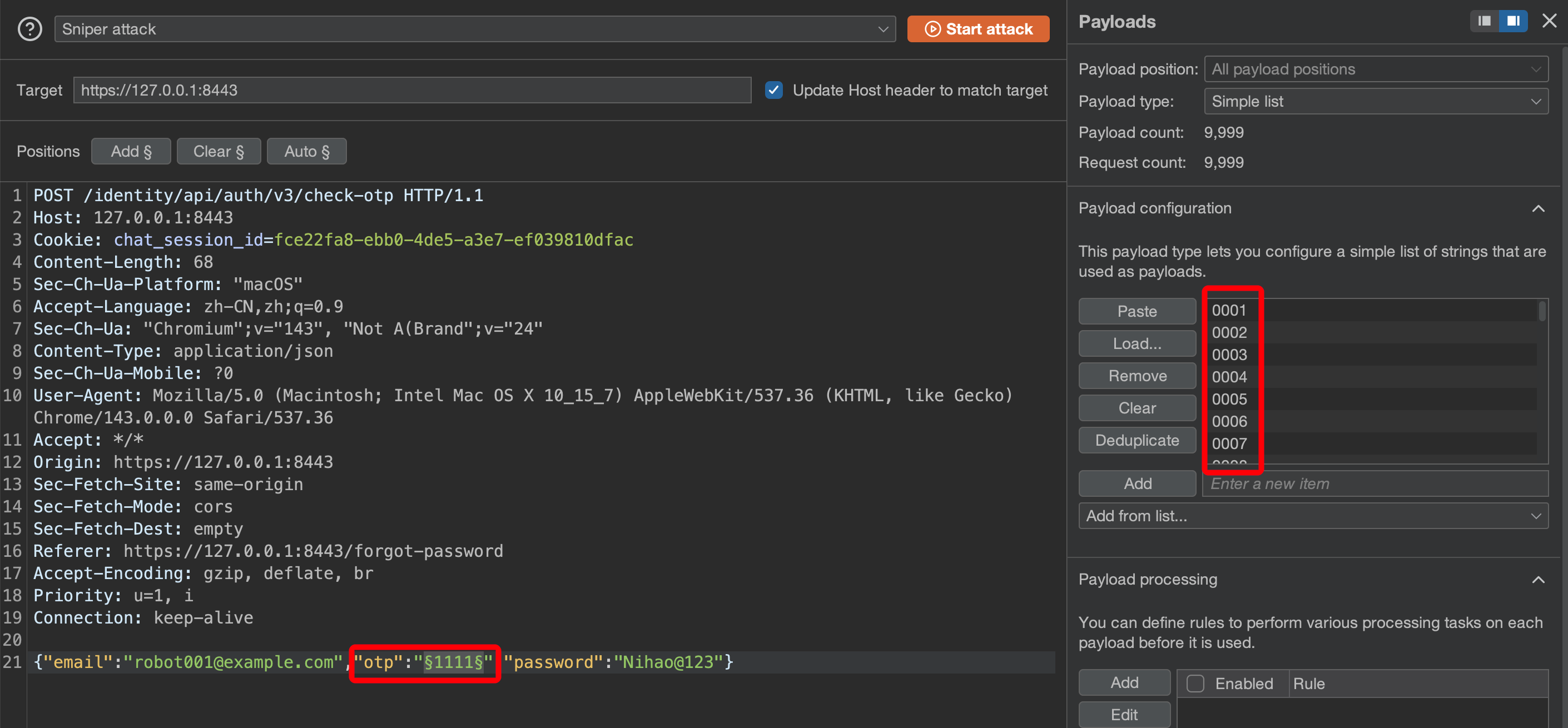1568x728 pixels.
Task: Click Auto § position button
Action: (306, 152)
